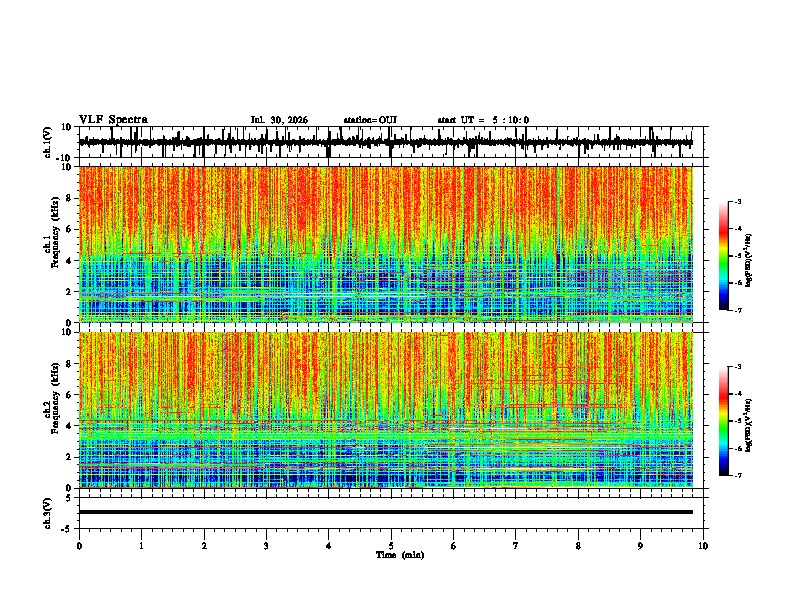Click the ch.2 "Frequency (kHz)" axis label
The height and width of the screenshot is (612, 792).
point(55,398)
